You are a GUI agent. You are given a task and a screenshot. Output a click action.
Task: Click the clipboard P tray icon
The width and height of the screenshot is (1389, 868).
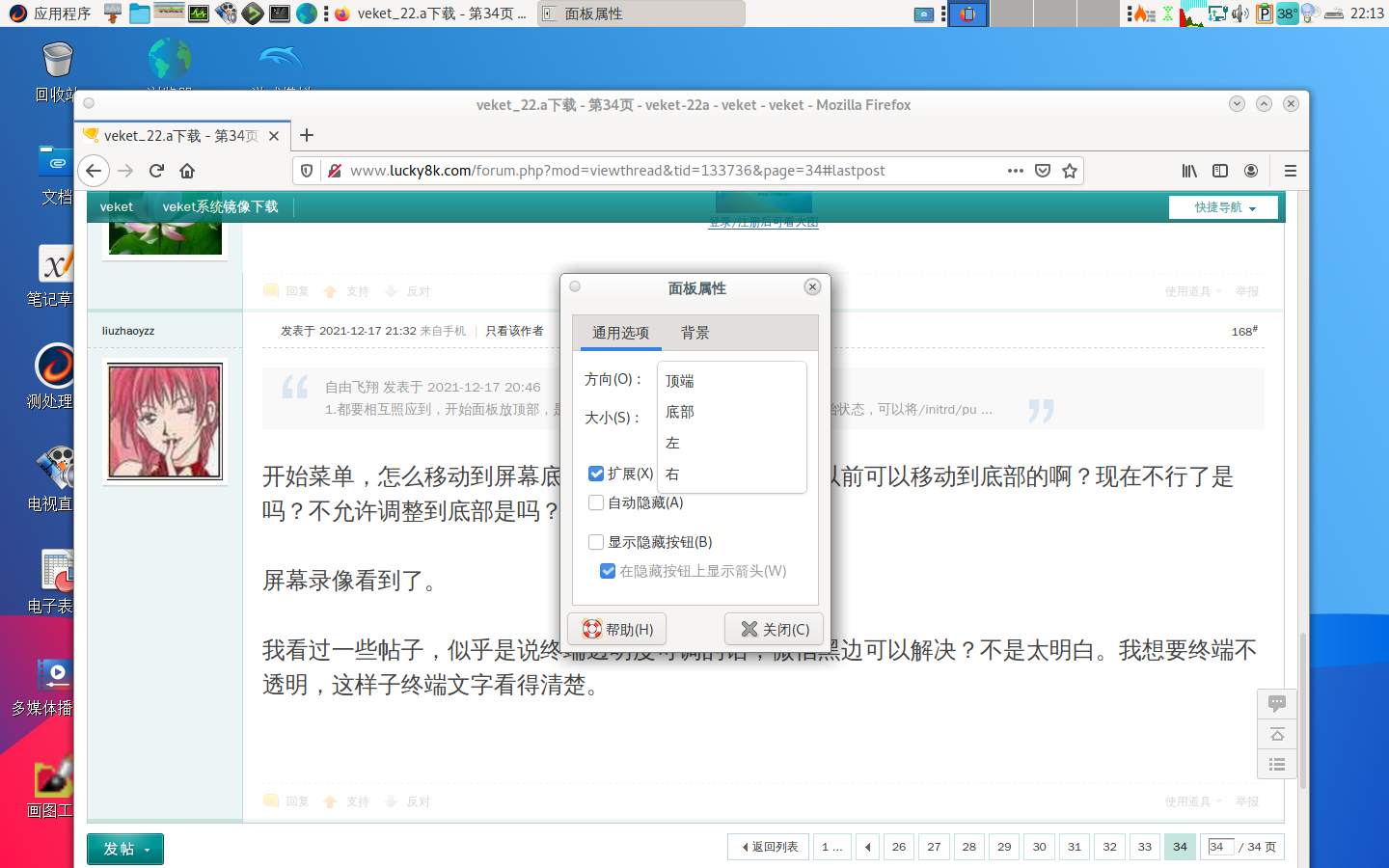point(1265,14)
